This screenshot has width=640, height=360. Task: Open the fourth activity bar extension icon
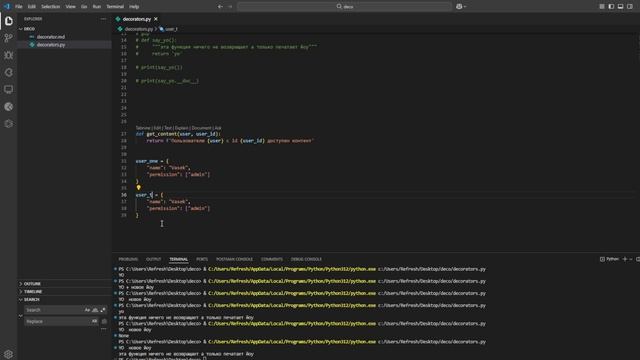[x=9, y=72]
